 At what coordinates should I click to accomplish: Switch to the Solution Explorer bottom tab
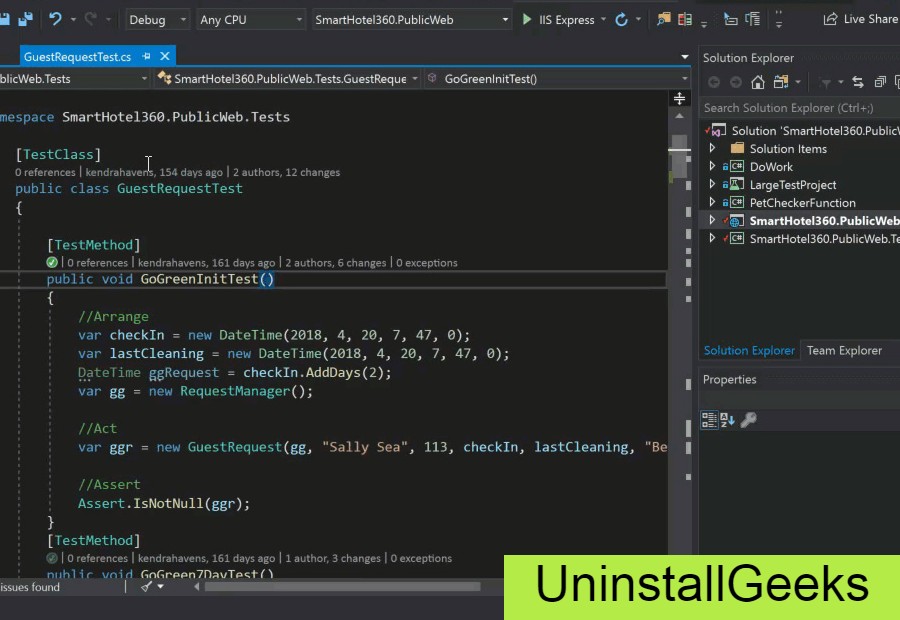click(x=749, y=350)
